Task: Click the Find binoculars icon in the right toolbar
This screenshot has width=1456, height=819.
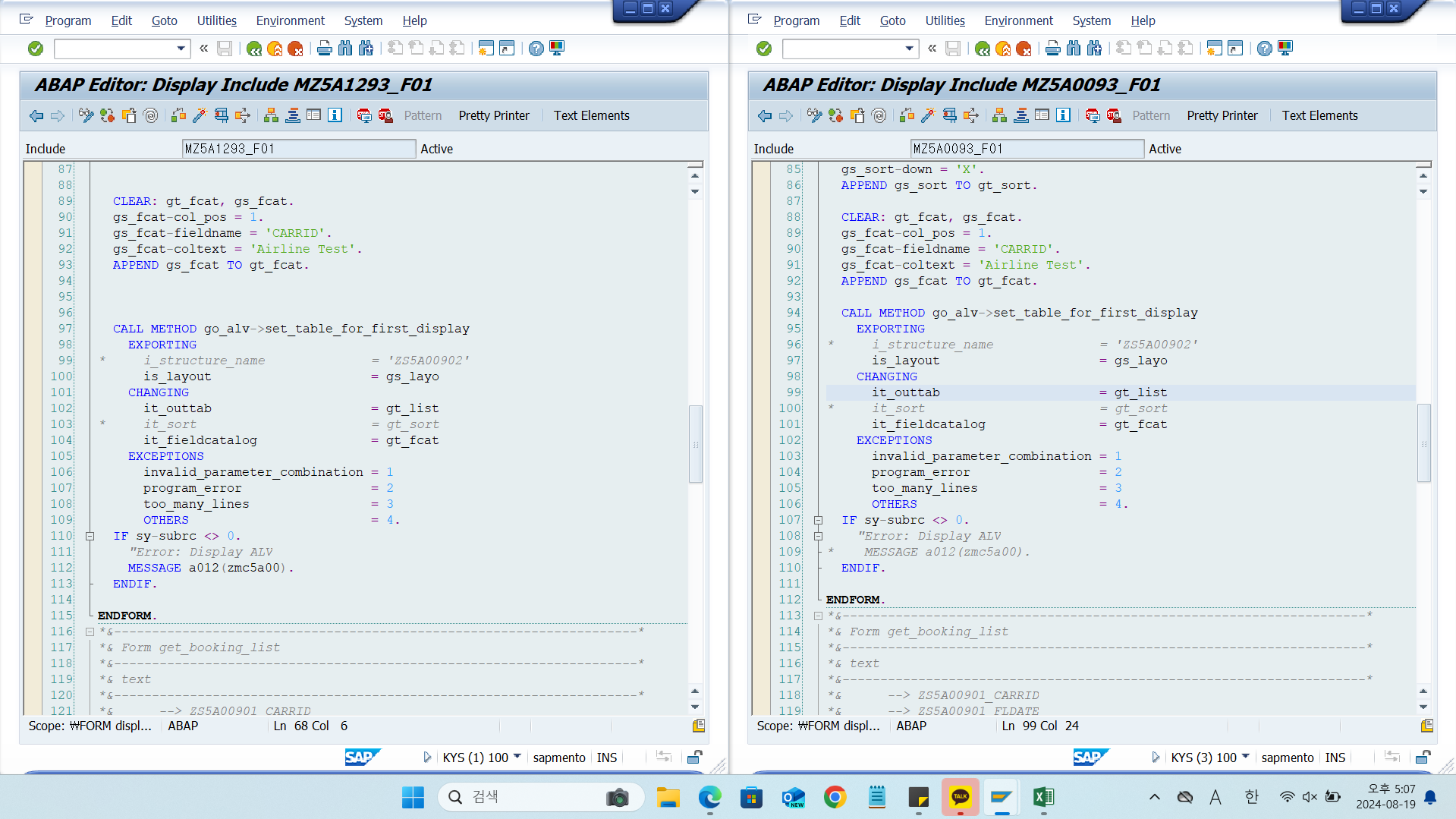Action: click(1073, 49)
